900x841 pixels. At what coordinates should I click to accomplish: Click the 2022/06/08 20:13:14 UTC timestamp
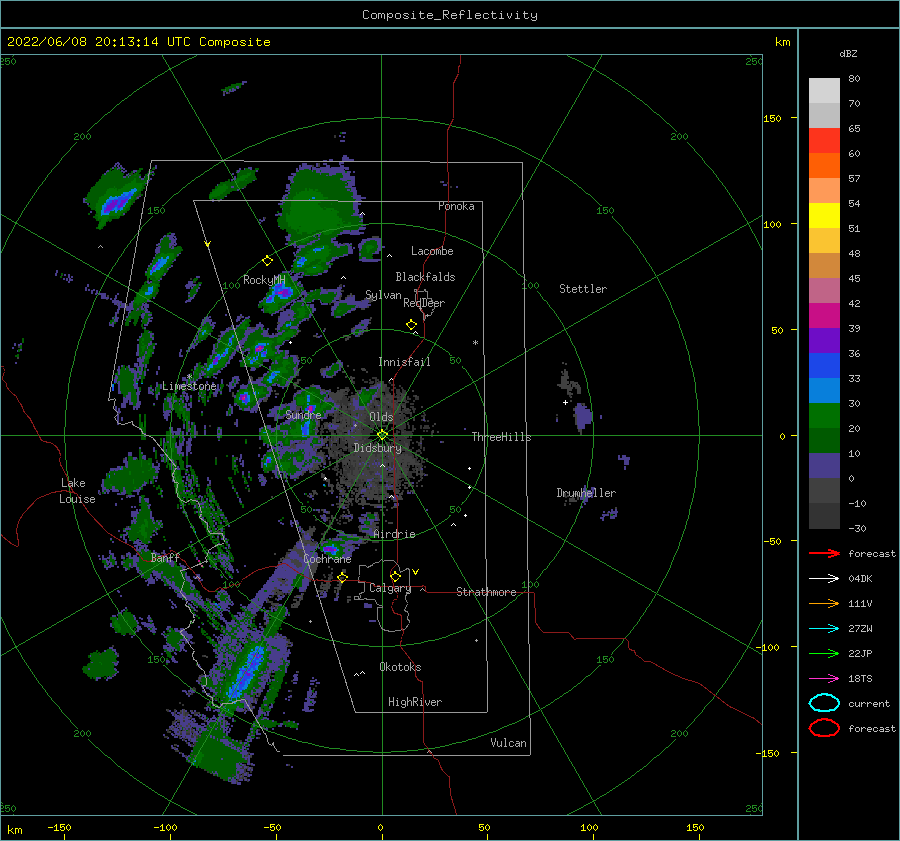click(x=87, y=42)
